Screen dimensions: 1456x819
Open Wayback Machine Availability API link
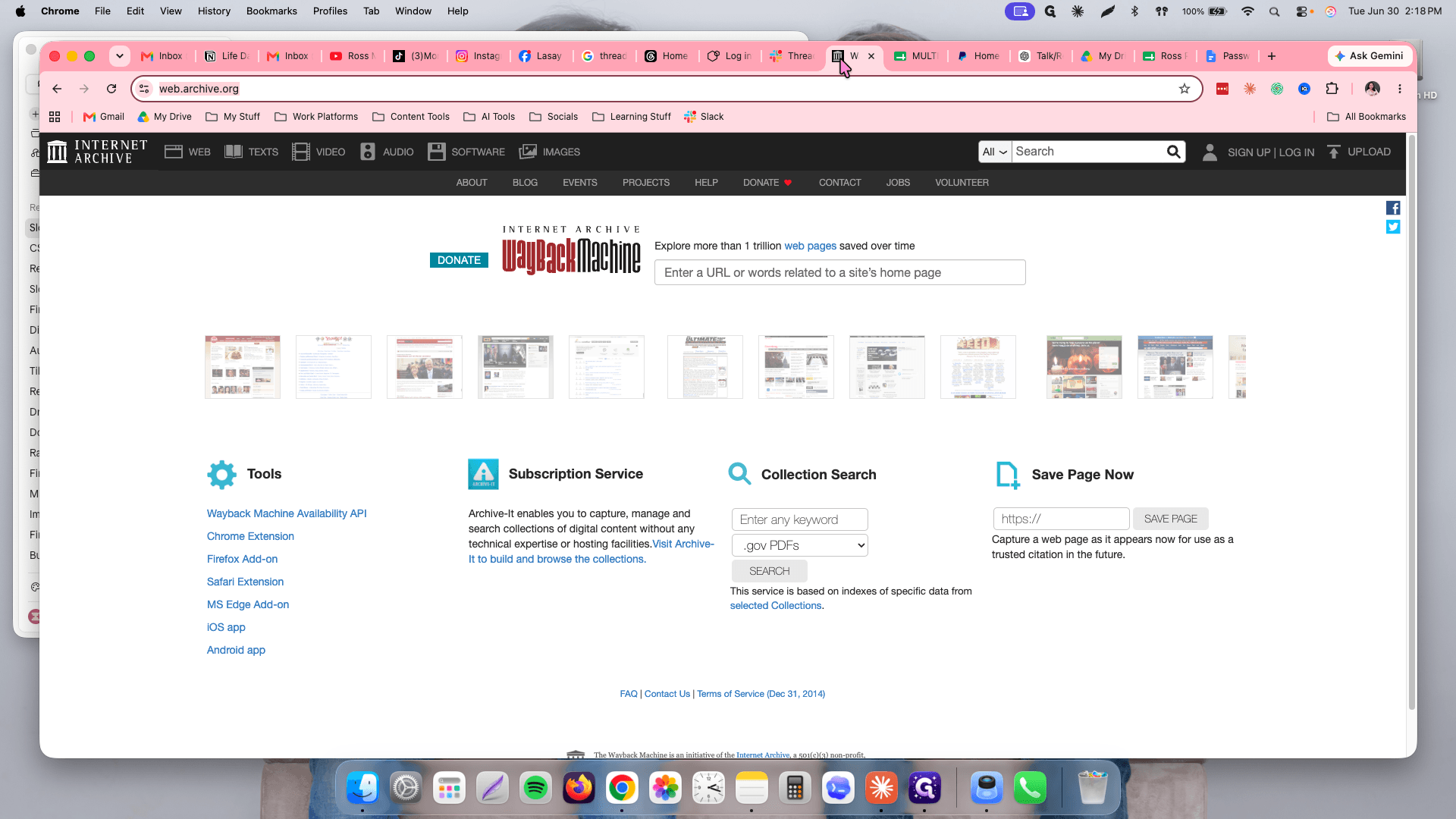click(287, 513)
